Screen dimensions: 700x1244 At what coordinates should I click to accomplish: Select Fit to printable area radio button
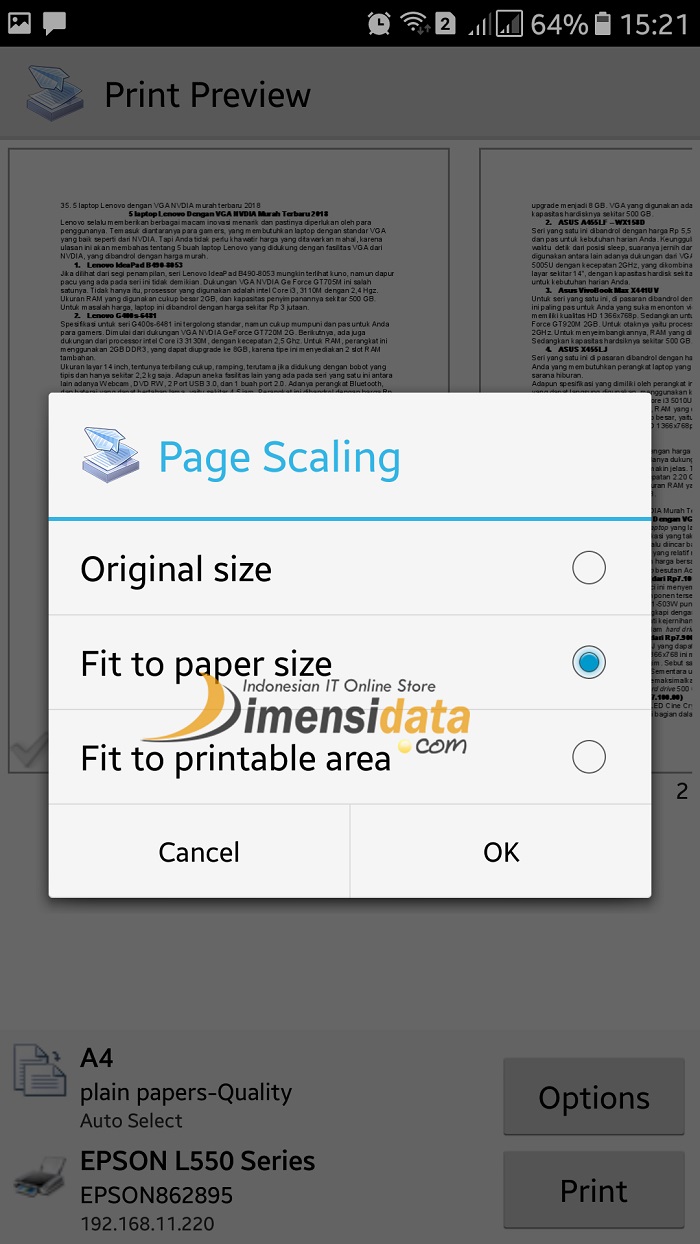[x=588, y=757]
